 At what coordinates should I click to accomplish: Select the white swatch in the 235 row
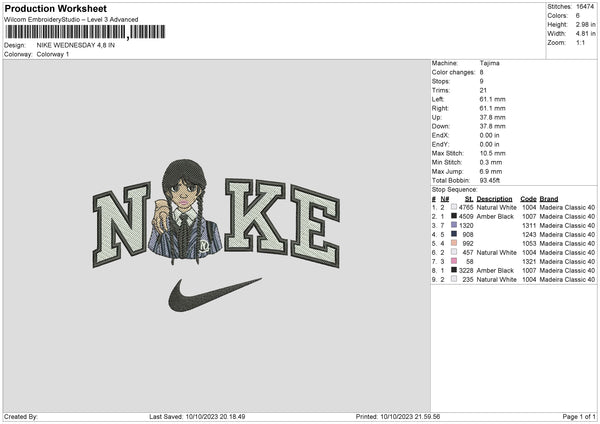point(454,279)
